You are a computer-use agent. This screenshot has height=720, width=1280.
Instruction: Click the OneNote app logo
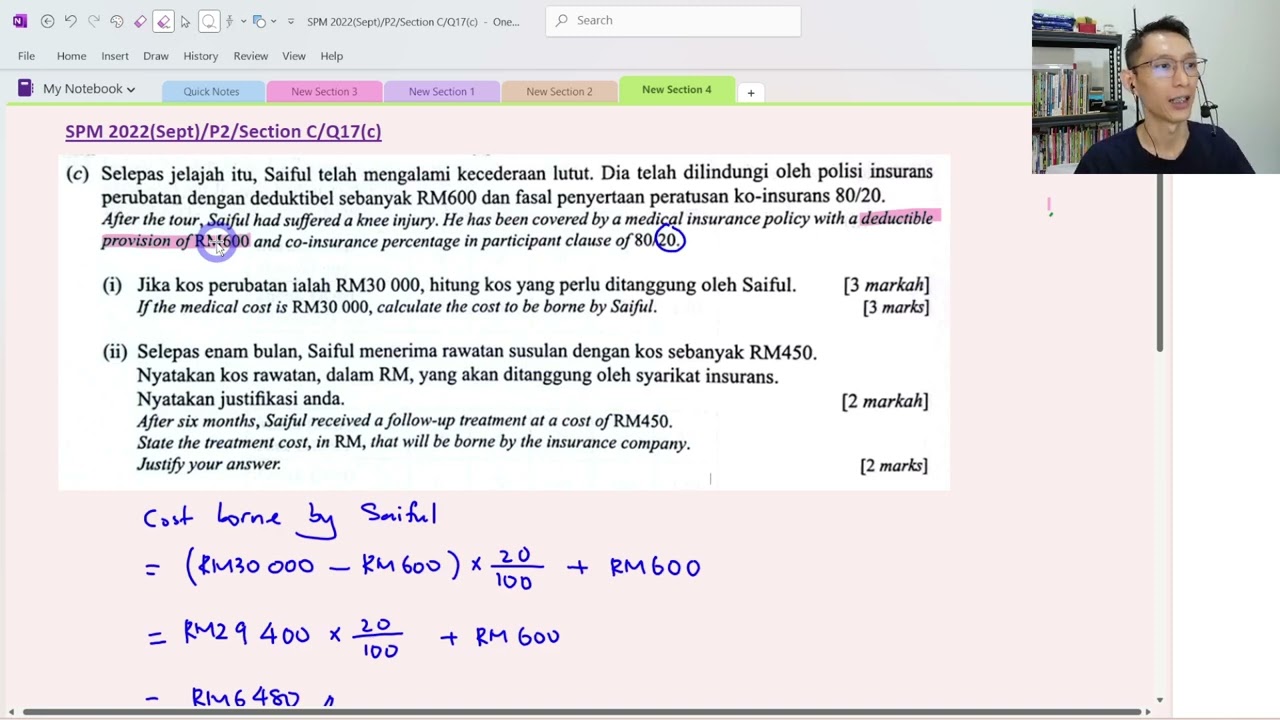coord(20,21)
